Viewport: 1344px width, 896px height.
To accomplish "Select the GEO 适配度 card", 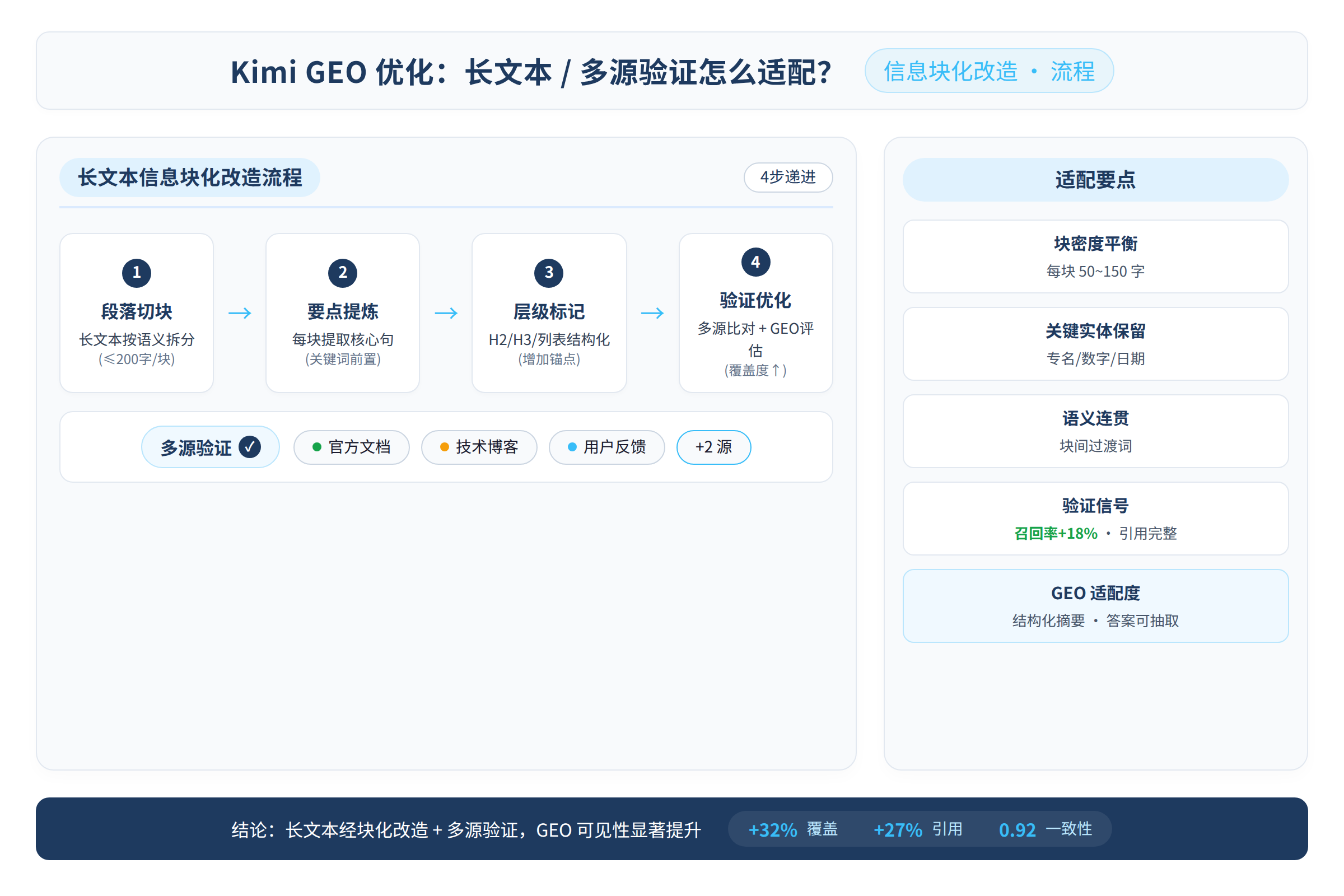I will pos(1095,606).
